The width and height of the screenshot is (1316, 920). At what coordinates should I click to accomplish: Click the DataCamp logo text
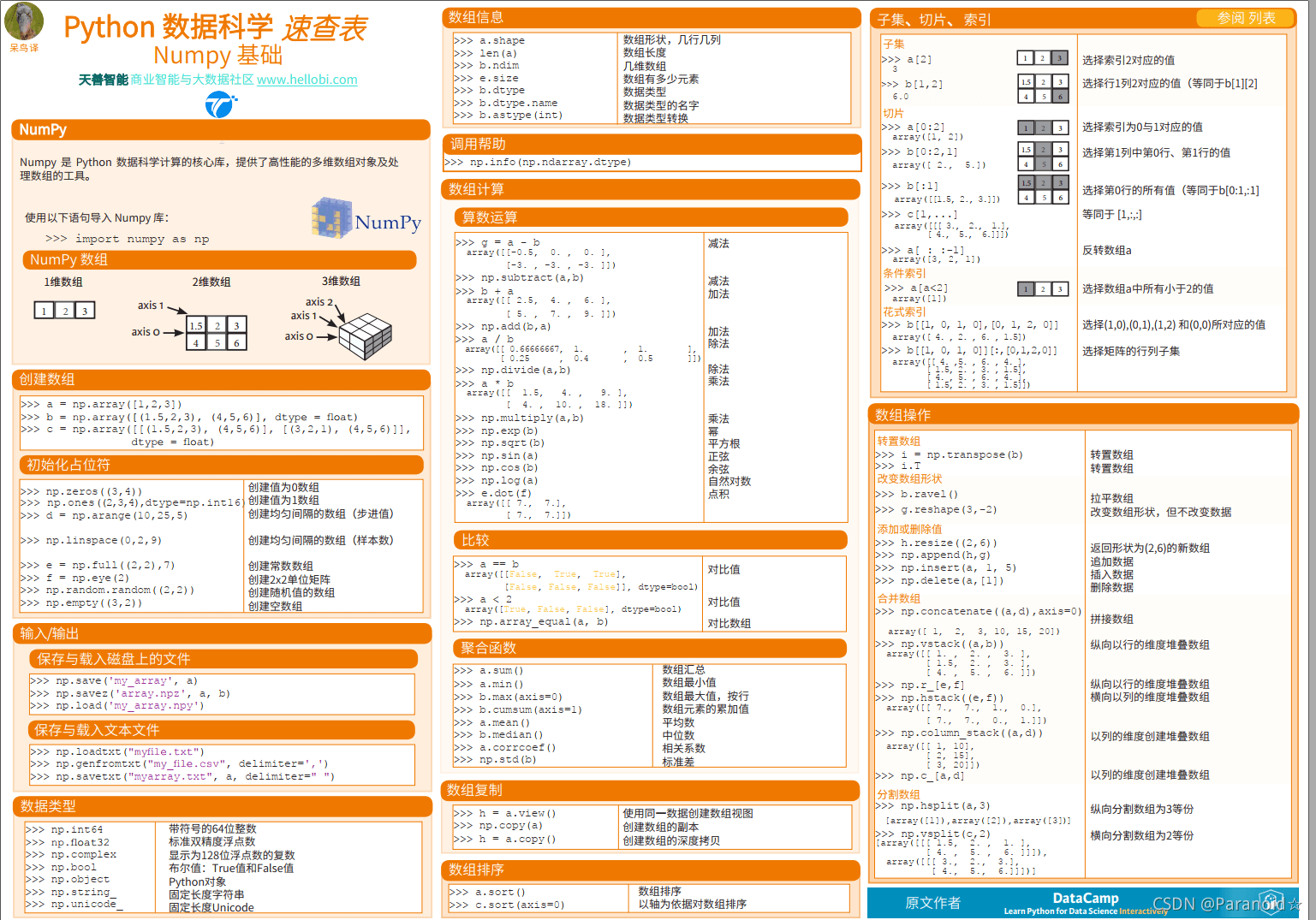[x=1086, y=898]
